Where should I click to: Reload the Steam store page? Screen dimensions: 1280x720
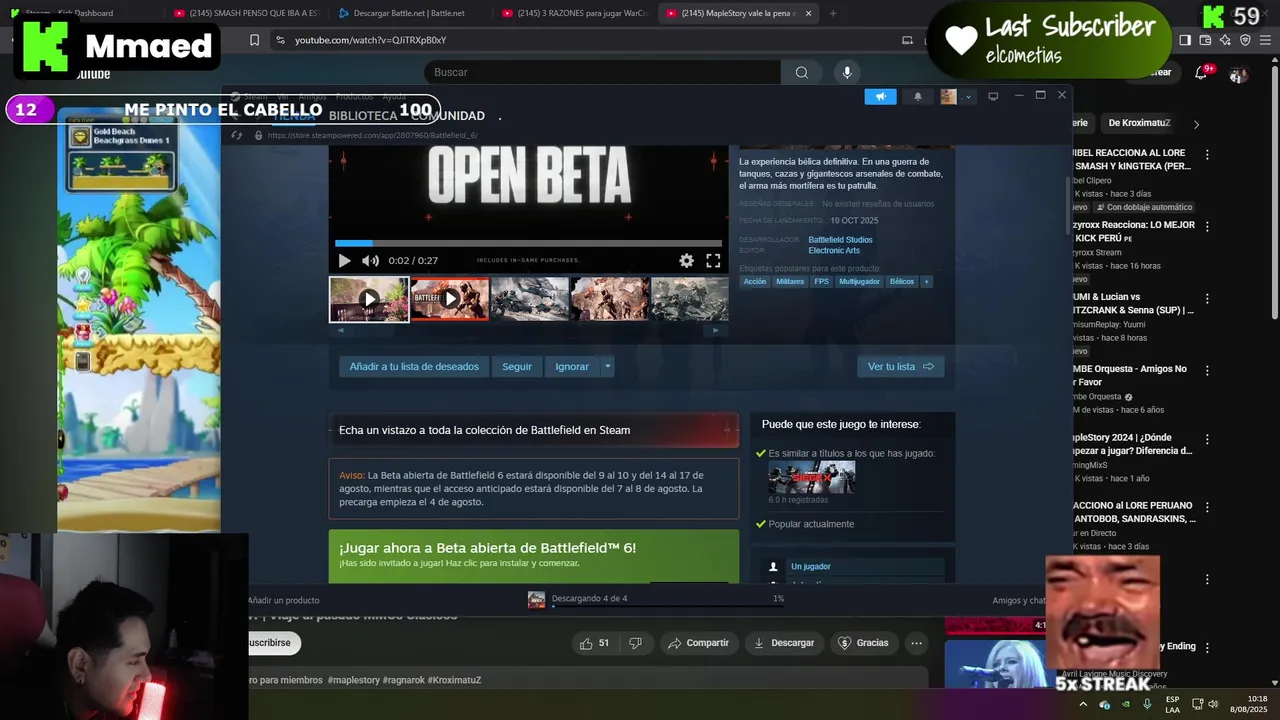point(236,135)
